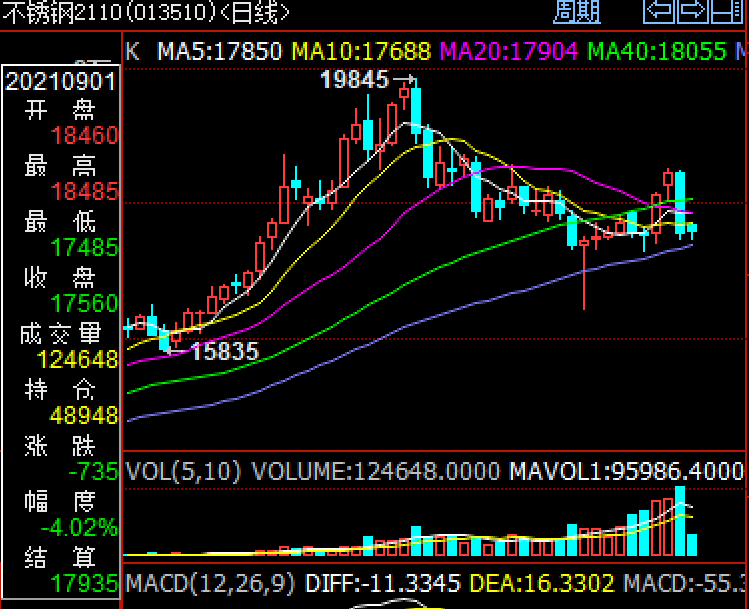
Task: Click the left arrow navigation icon
Action: (660, 11)
